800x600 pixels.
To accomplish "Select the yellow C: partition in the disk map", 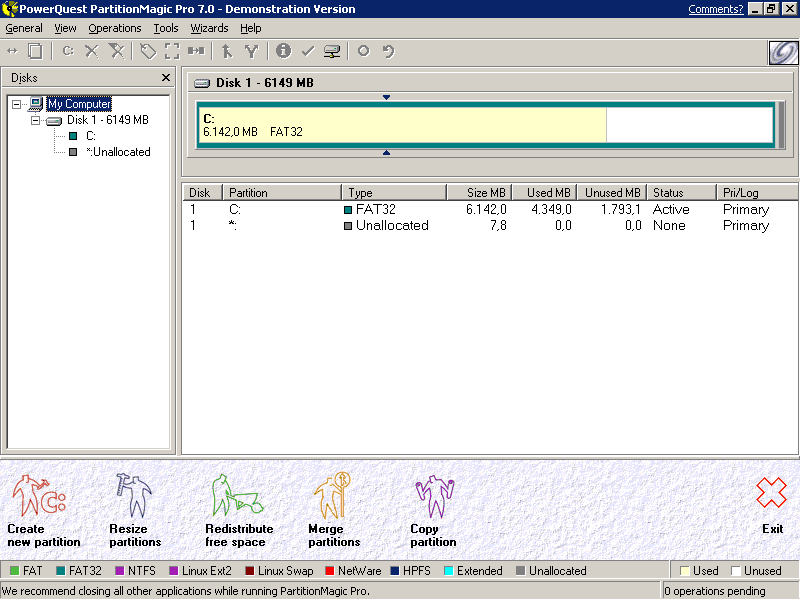I will (x=401, y=125).
